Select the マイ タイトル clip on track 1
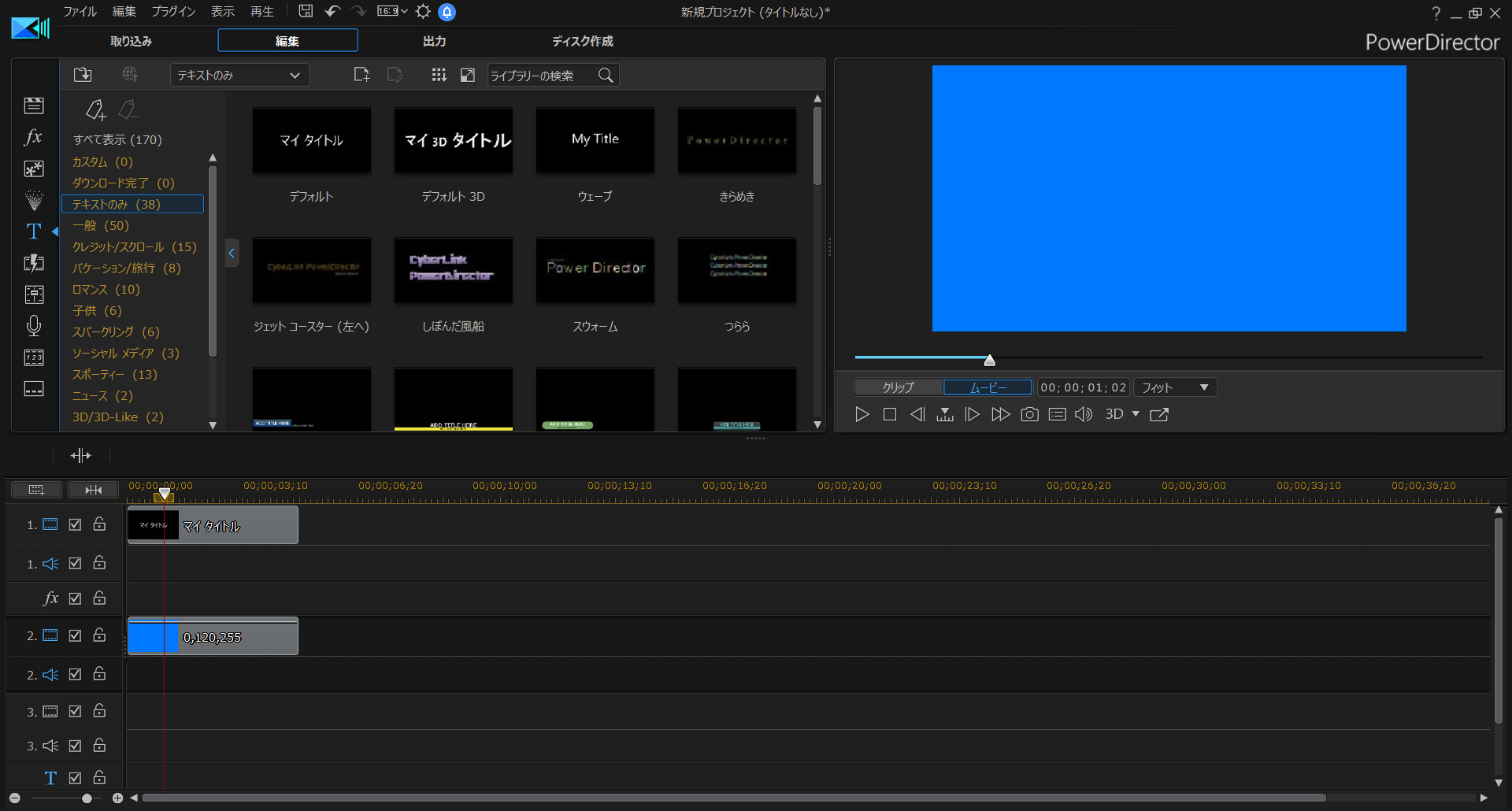Viewport: 1512px width, 811px height. coord(213,525)
